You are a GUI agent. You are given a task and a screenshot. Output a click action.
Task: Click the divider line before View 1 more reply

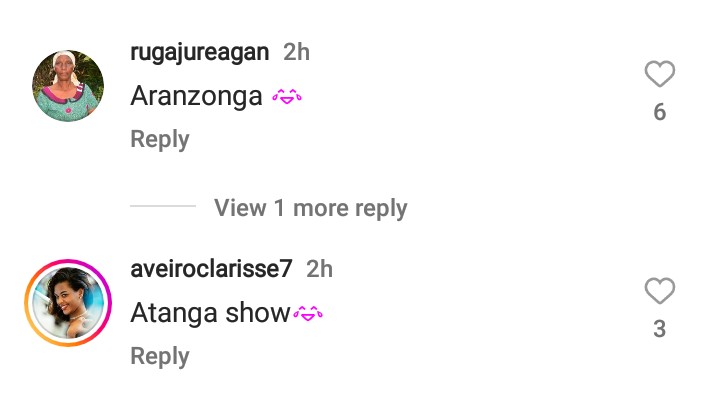tap(163, 206)
